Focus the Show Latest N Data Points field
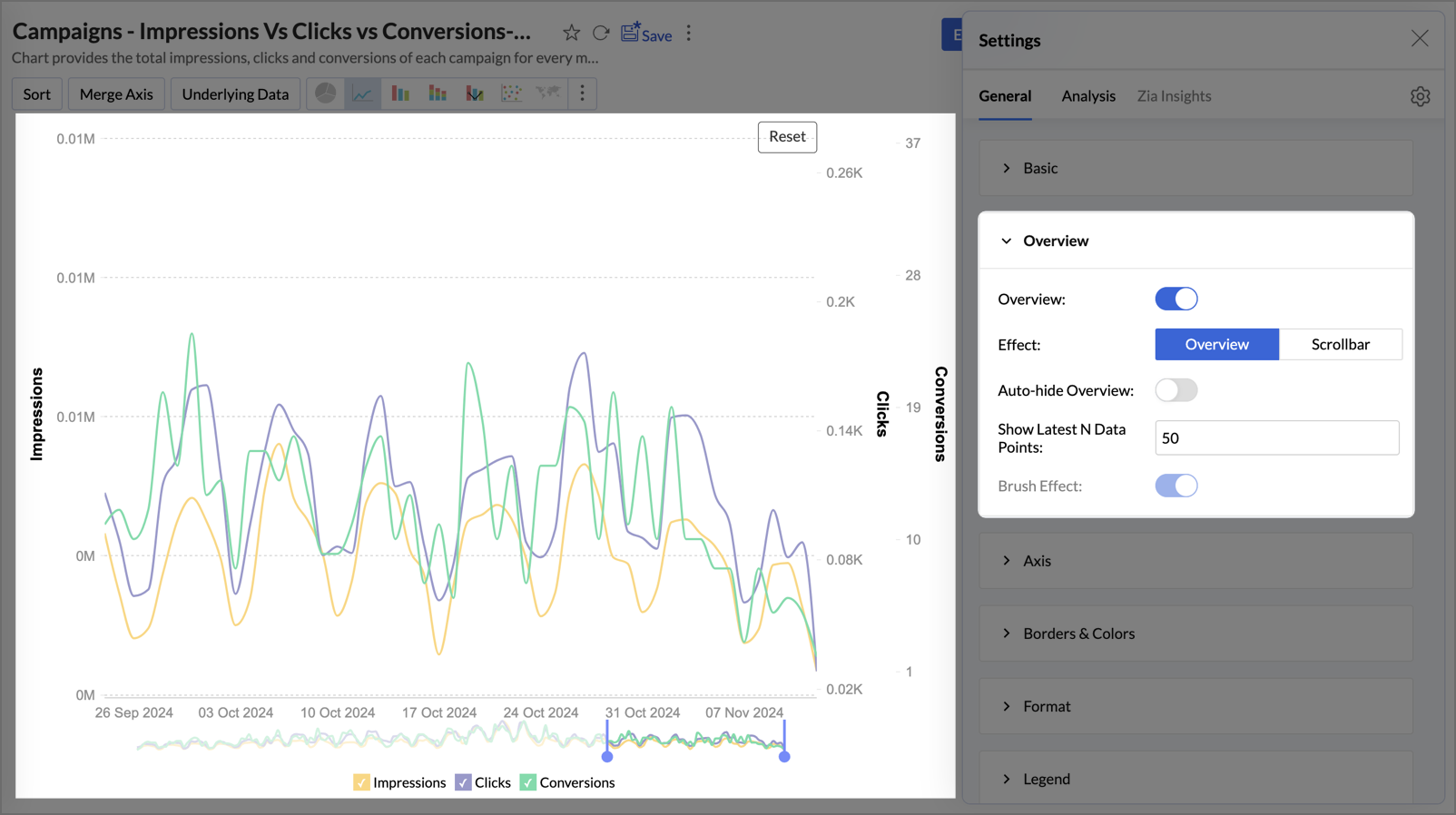This screenshot has height=815, width=1456. tap(1276, 438)
